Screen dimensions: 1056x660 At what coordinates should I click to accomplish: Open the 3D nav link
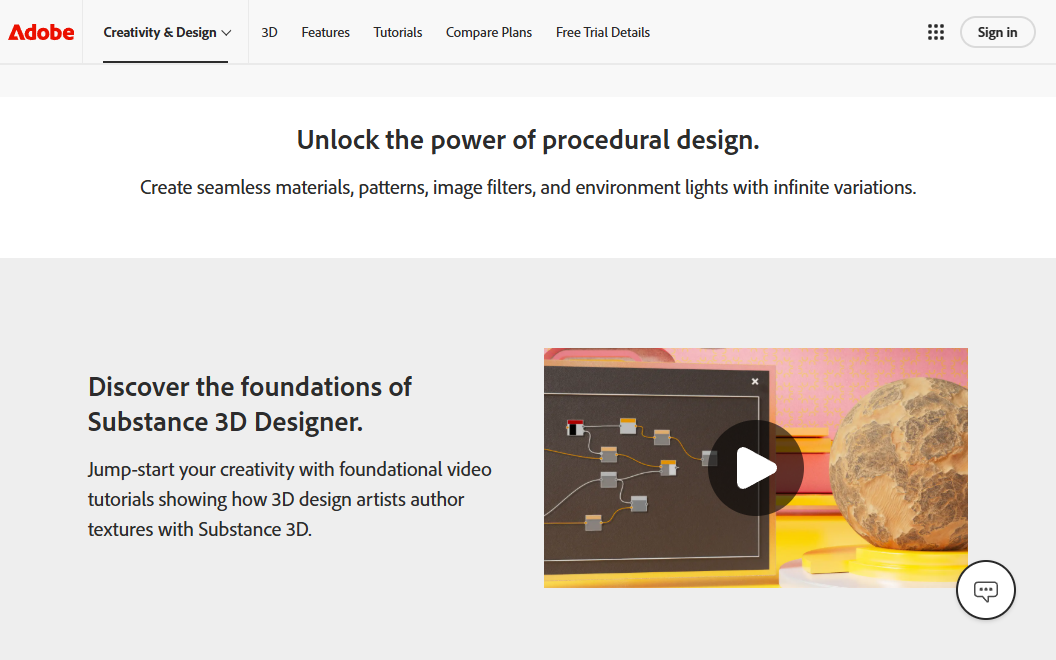tap(269, 32)
